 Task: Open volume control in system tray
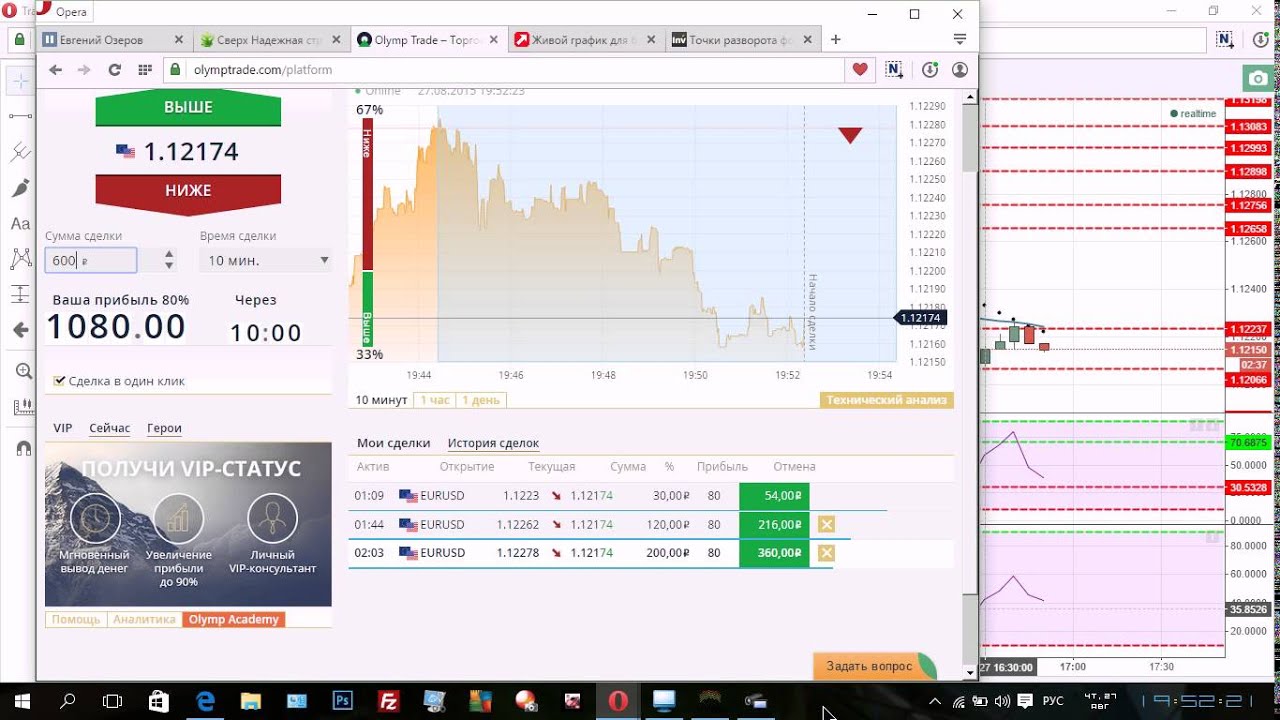point(1003,701)
